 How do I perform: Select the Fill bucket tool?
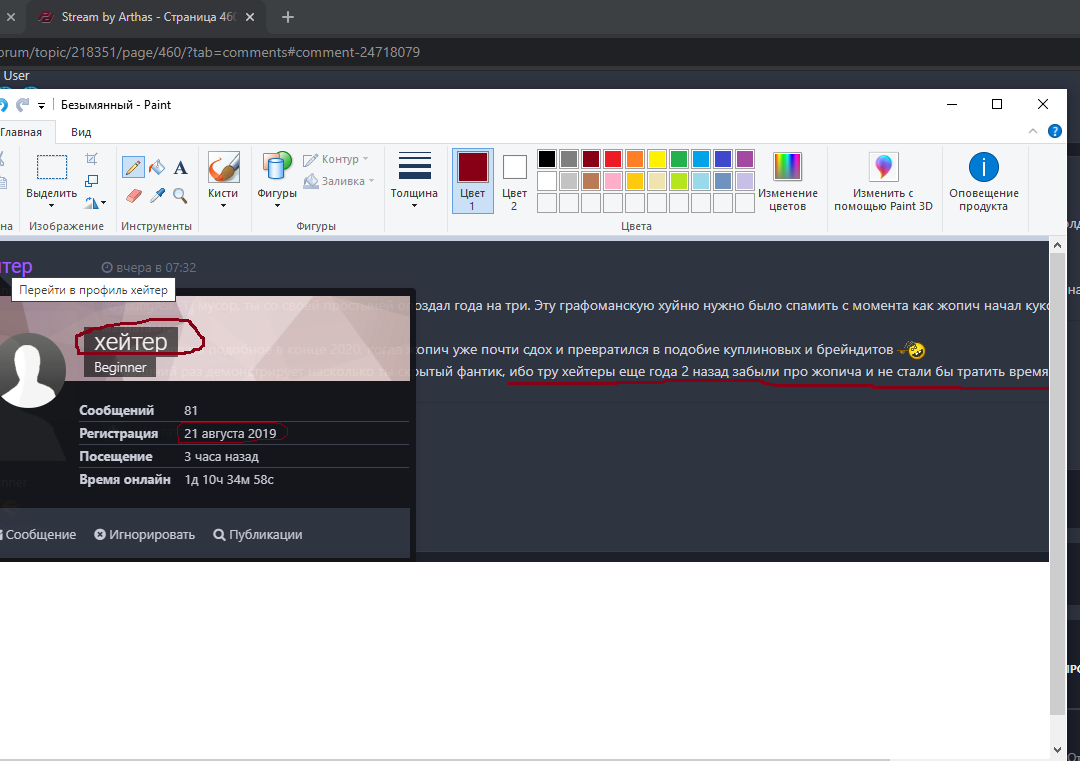coord(157,167)
